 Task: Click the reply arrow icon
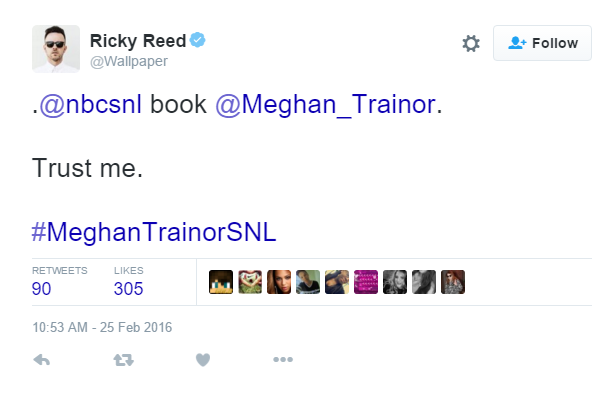point(42,359)
